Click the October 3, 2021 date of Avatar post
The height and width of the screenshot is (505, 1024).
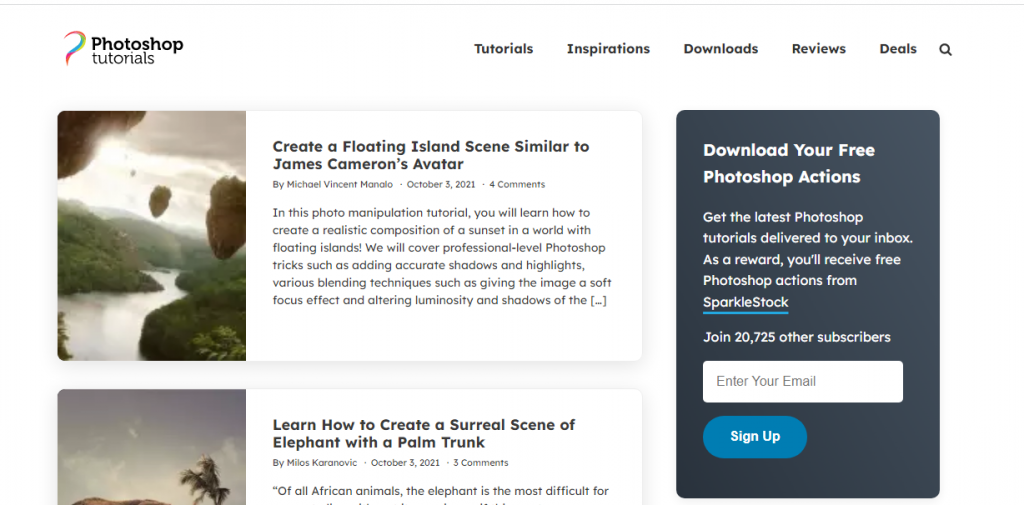pyautogui.click(x=441, y=185)
